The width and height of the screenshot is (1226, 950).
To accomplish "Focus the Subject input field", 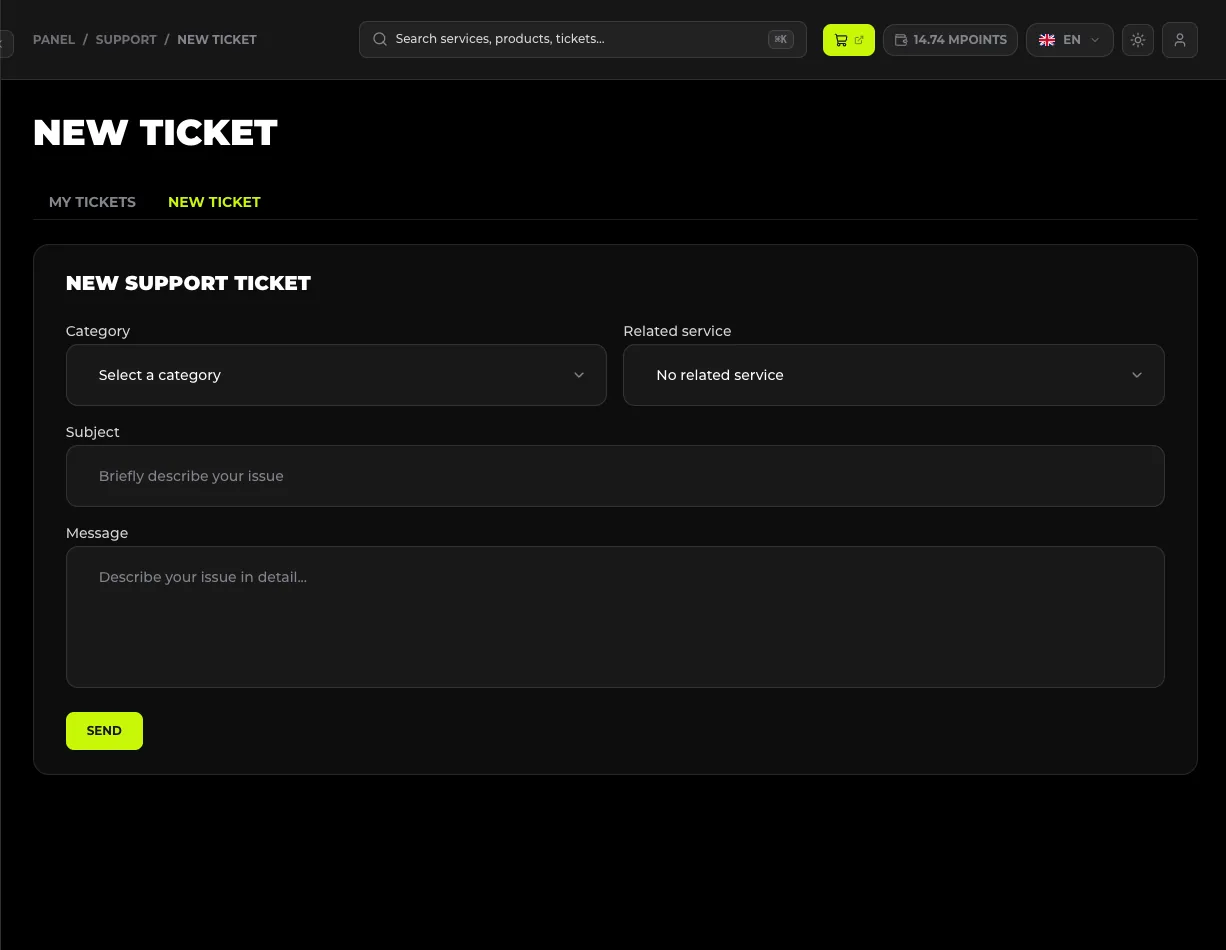I will coord(615,476).
